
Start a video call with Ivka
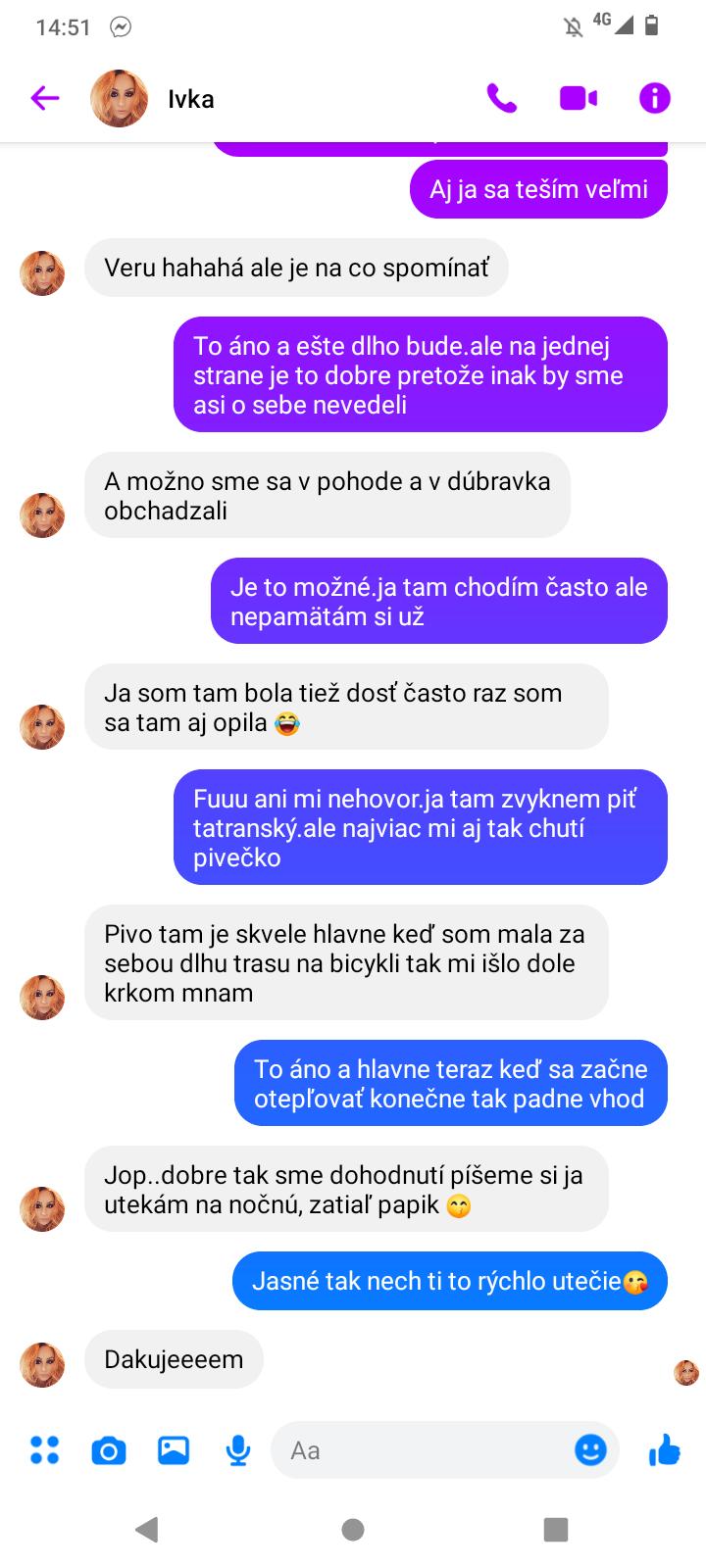point(579,98)
